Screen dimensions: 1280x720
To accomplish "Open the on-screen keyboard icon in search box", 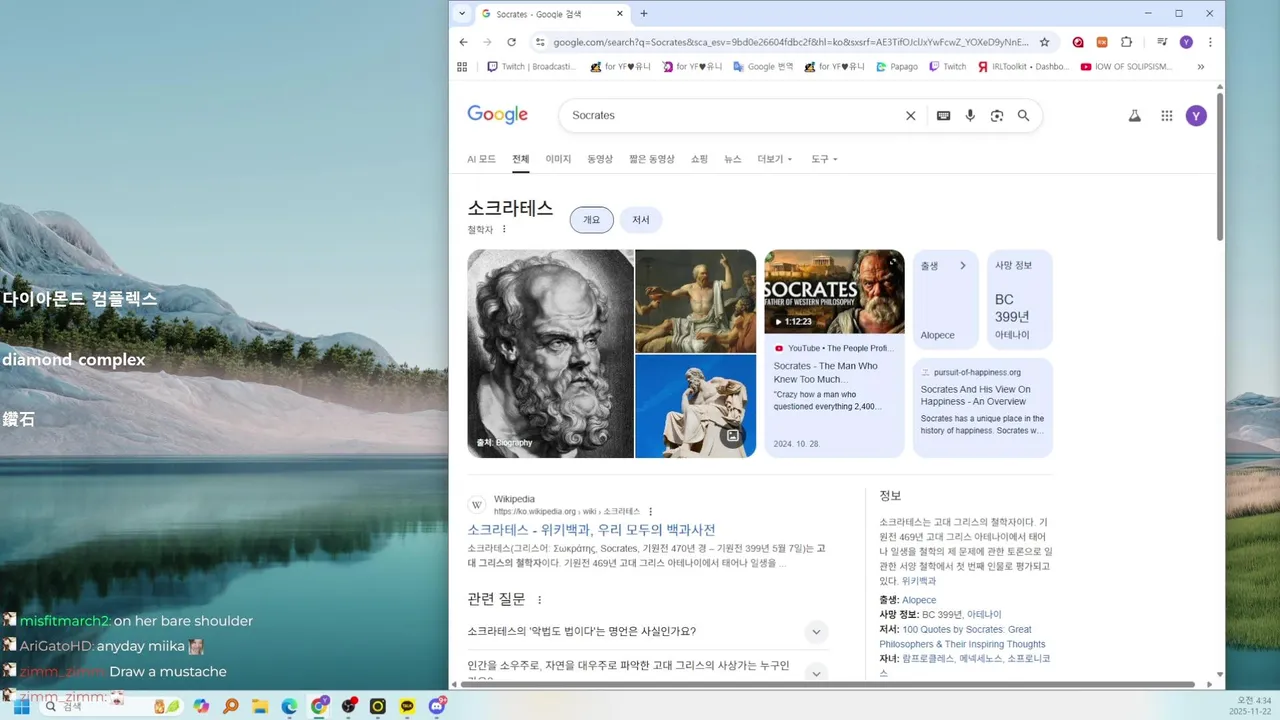I will coord(943,115).
